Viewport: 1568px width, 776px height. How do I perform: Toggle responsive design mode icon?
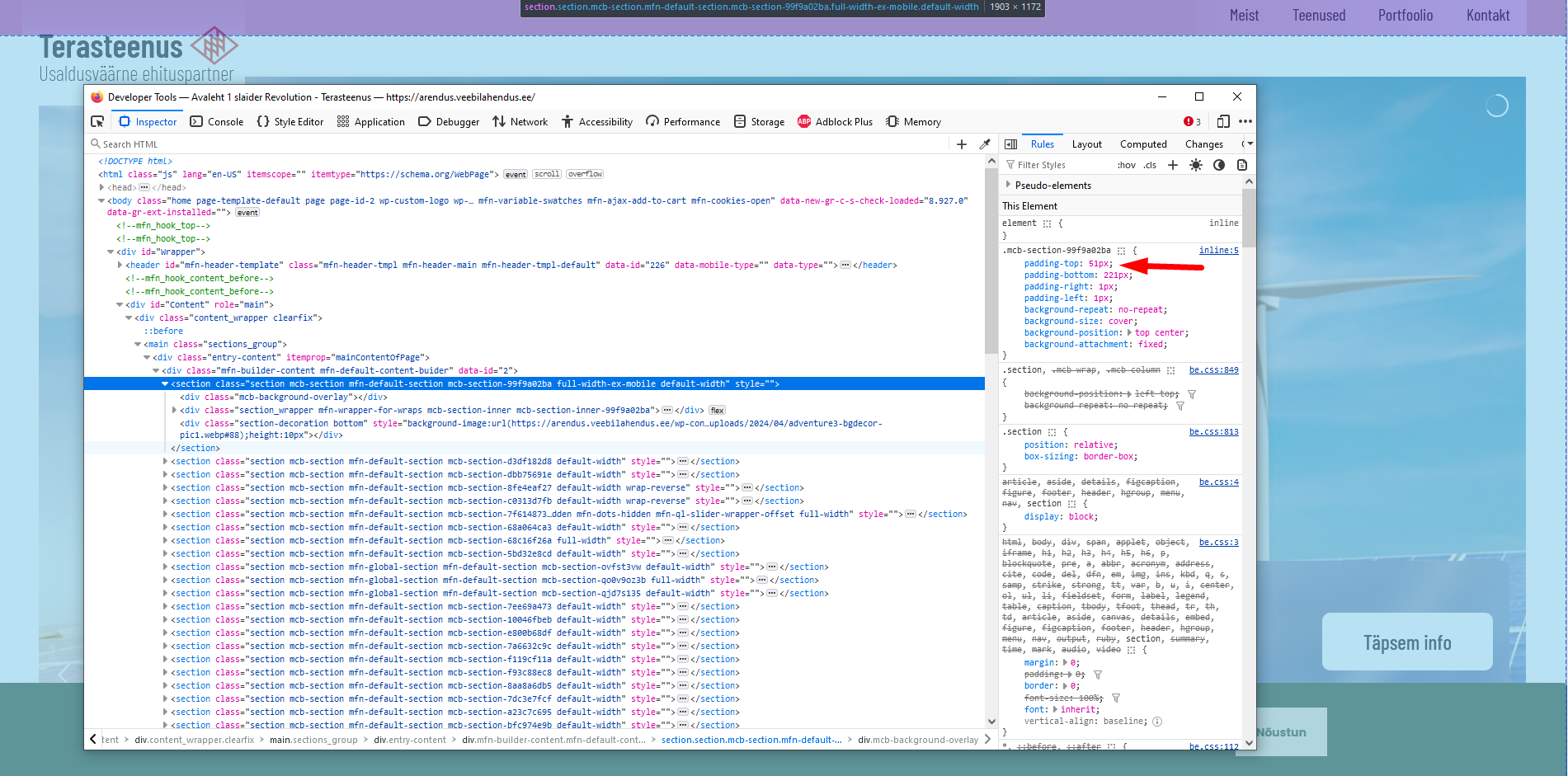(x=1223, y=121)
